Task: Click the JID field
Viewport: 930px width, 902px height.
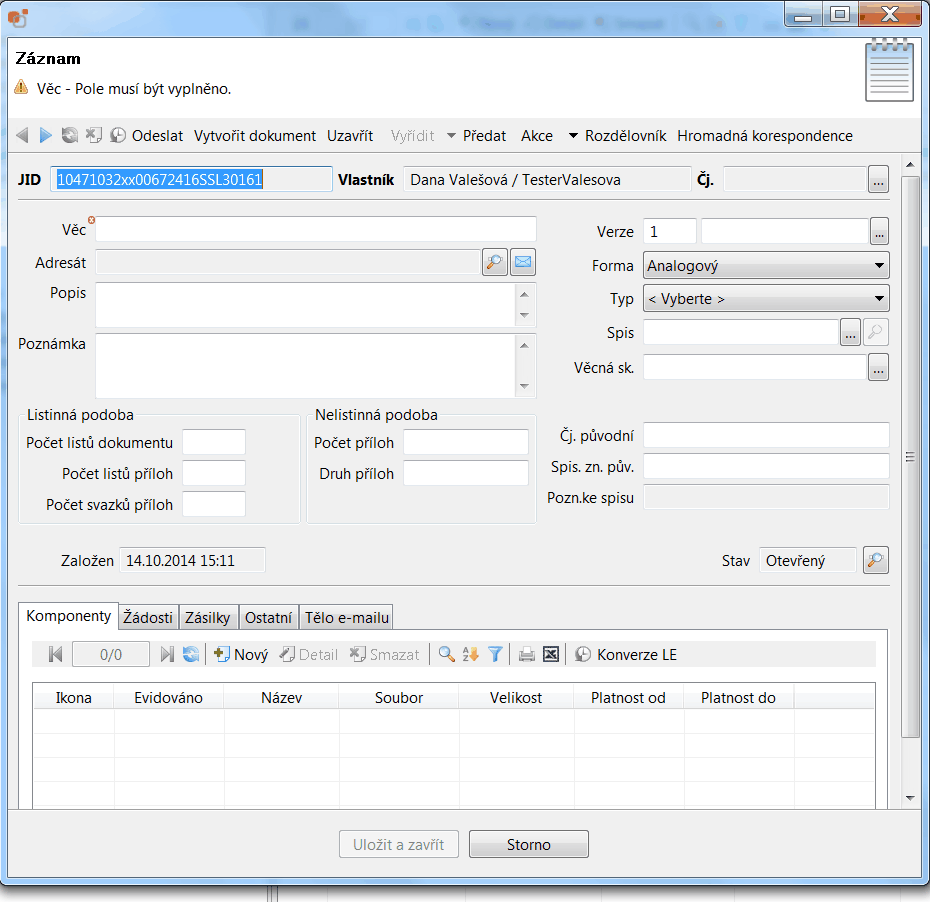Action: point(191,179)
